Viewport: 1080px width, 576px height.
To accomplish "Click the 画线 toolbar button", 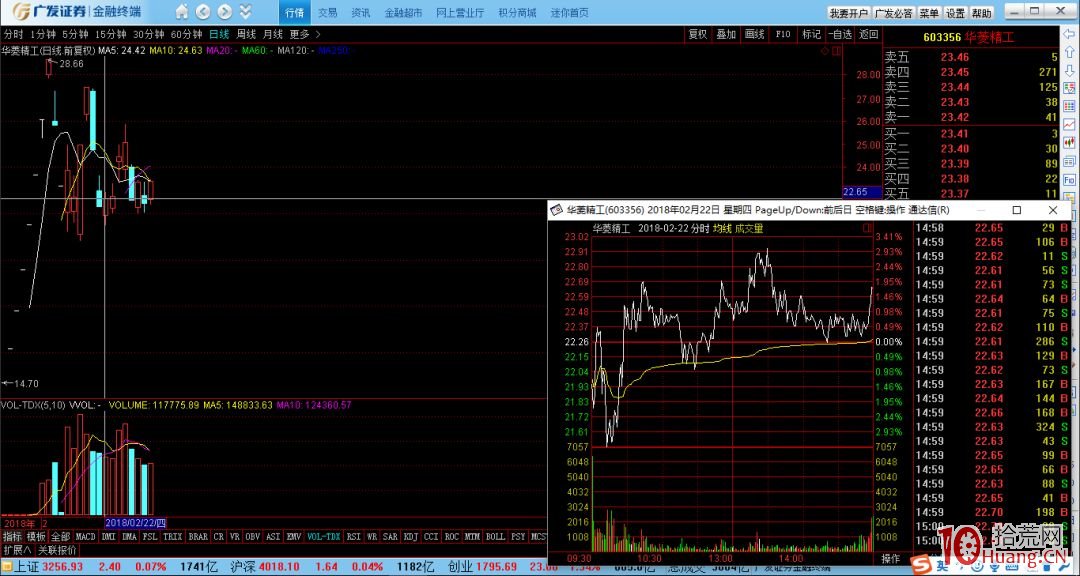I will pyautogui.click(x=755, y=34).
